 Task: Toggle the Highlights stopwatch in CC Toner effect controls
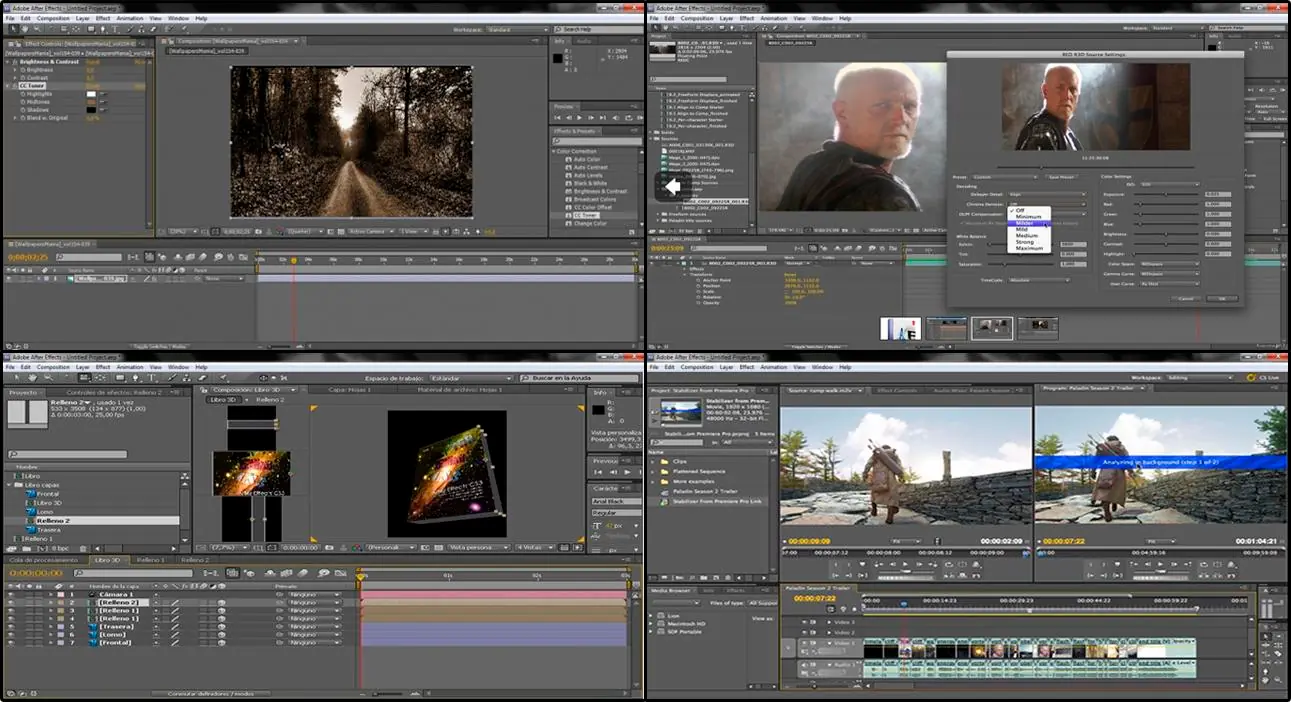point(23,94)
